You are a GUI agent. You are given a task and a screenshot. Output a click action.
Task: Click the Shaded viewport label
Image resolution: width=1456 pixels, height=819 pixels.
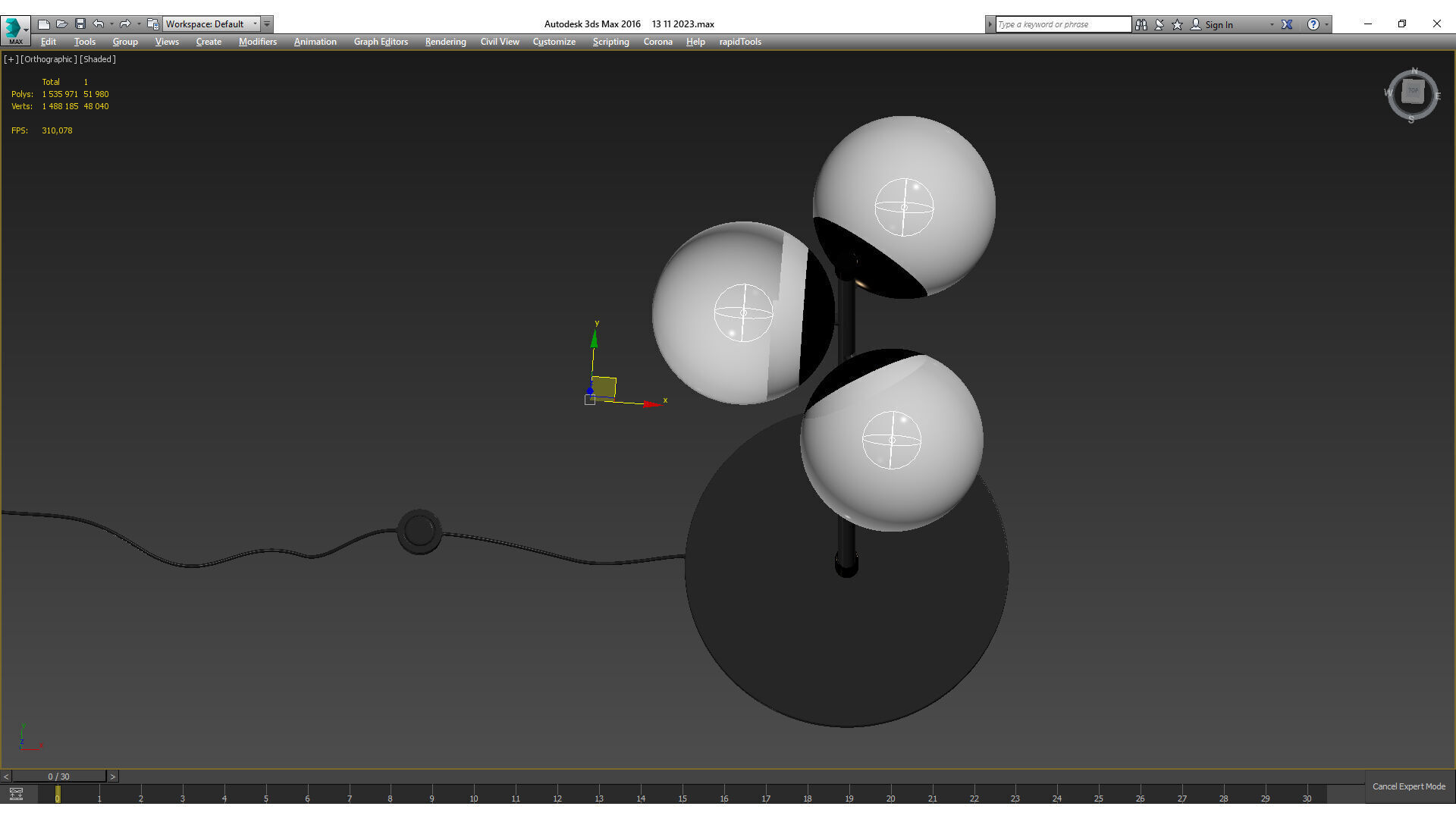click(98, 59)
